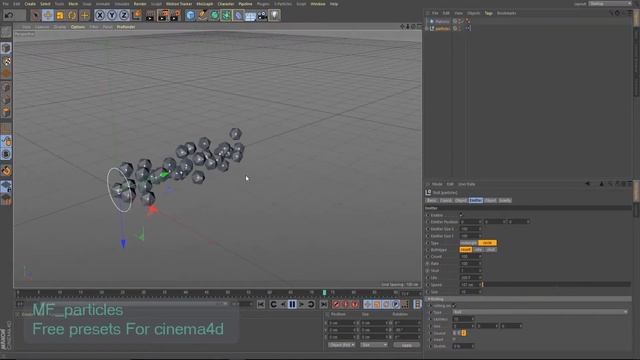Add a Cube primitive from the toolbar
Viewport: 640px width, 360px height.
(190, 16)
